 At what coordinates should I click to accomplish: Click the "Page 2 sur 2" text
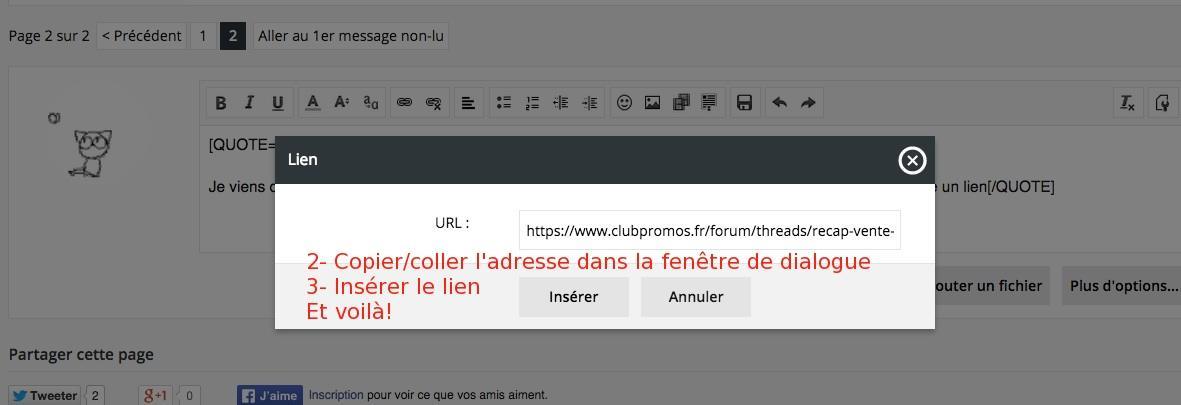49,35
